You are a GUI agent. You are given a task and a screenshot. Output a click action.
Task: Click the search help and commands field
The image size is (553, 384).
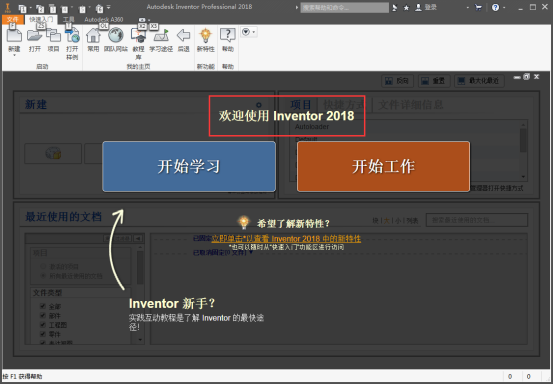point(345,7)
